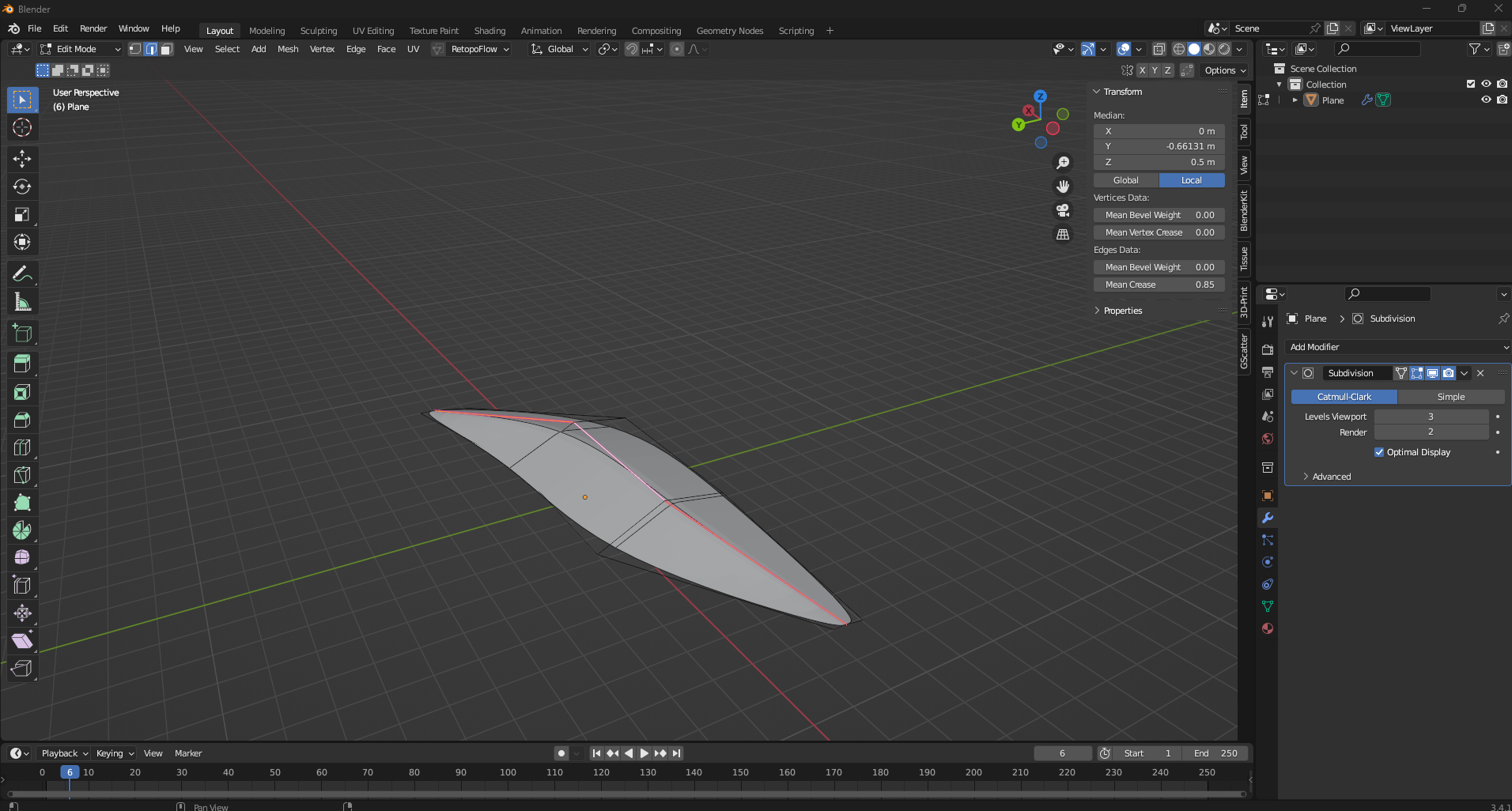
Task: Enable vertex select mode
Action: (x=135, y=49)
